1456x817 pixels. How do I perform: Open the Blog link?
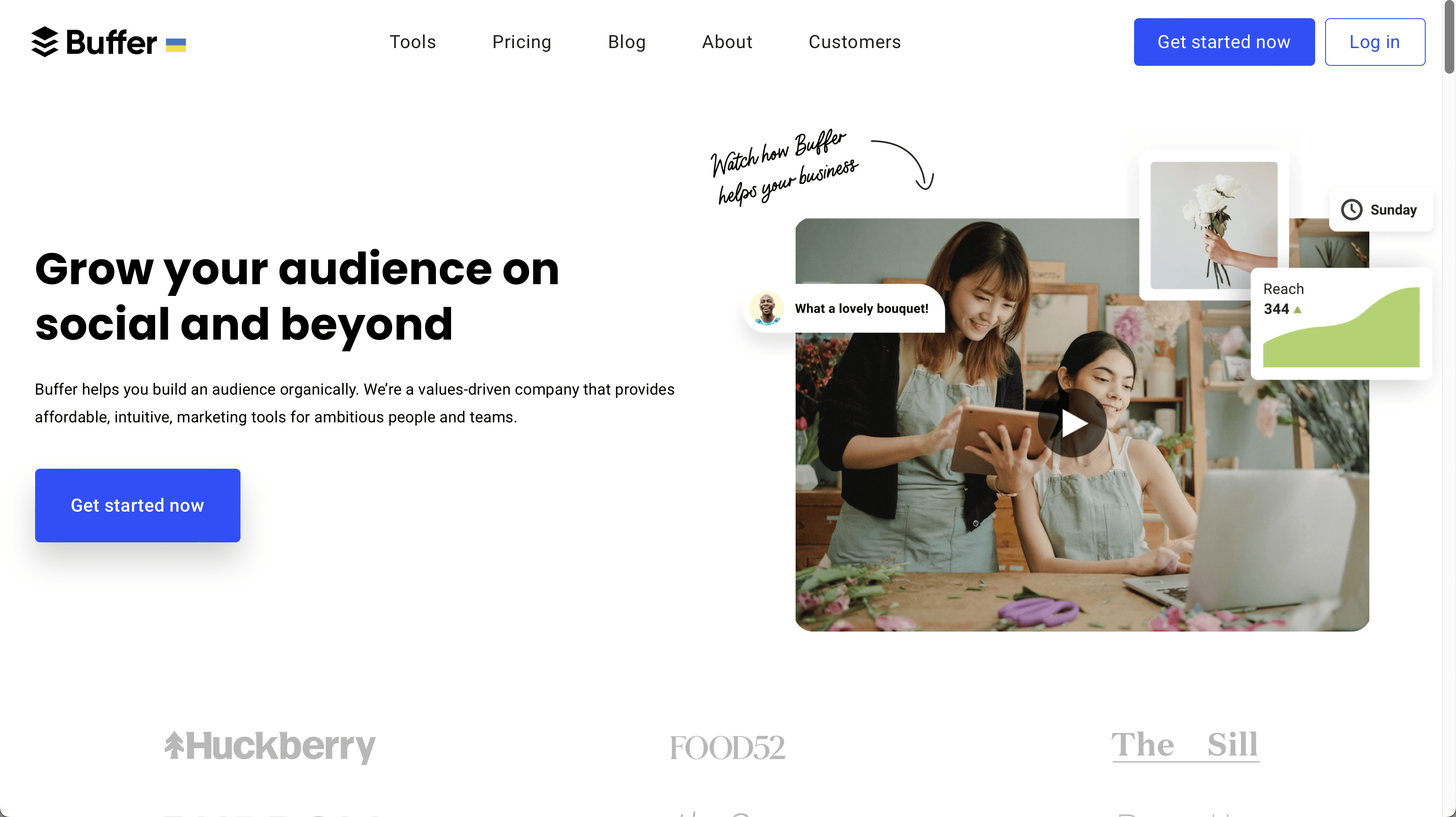627,42
